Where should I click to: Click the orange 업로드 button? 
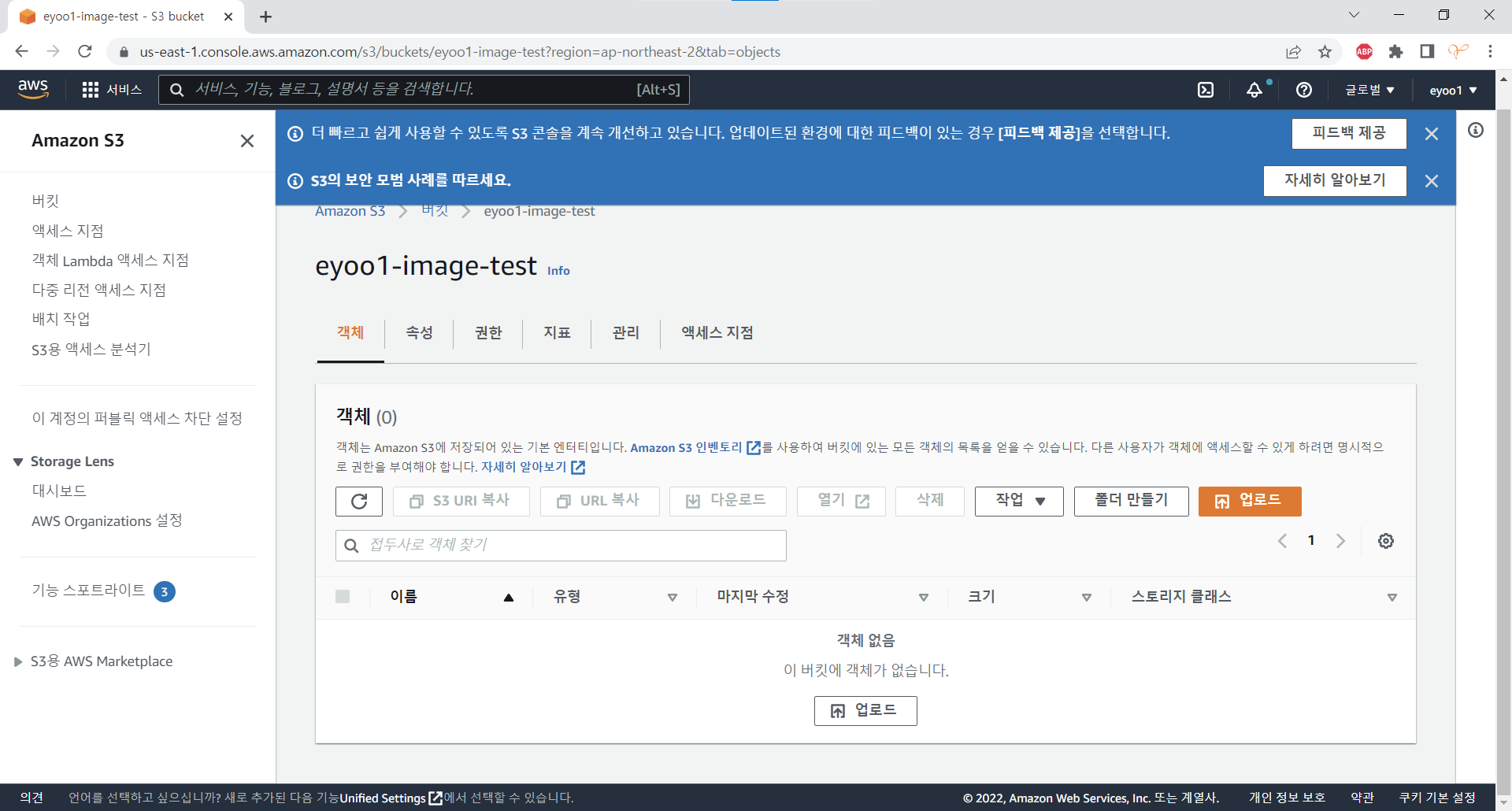click(x=1250, y=502)
